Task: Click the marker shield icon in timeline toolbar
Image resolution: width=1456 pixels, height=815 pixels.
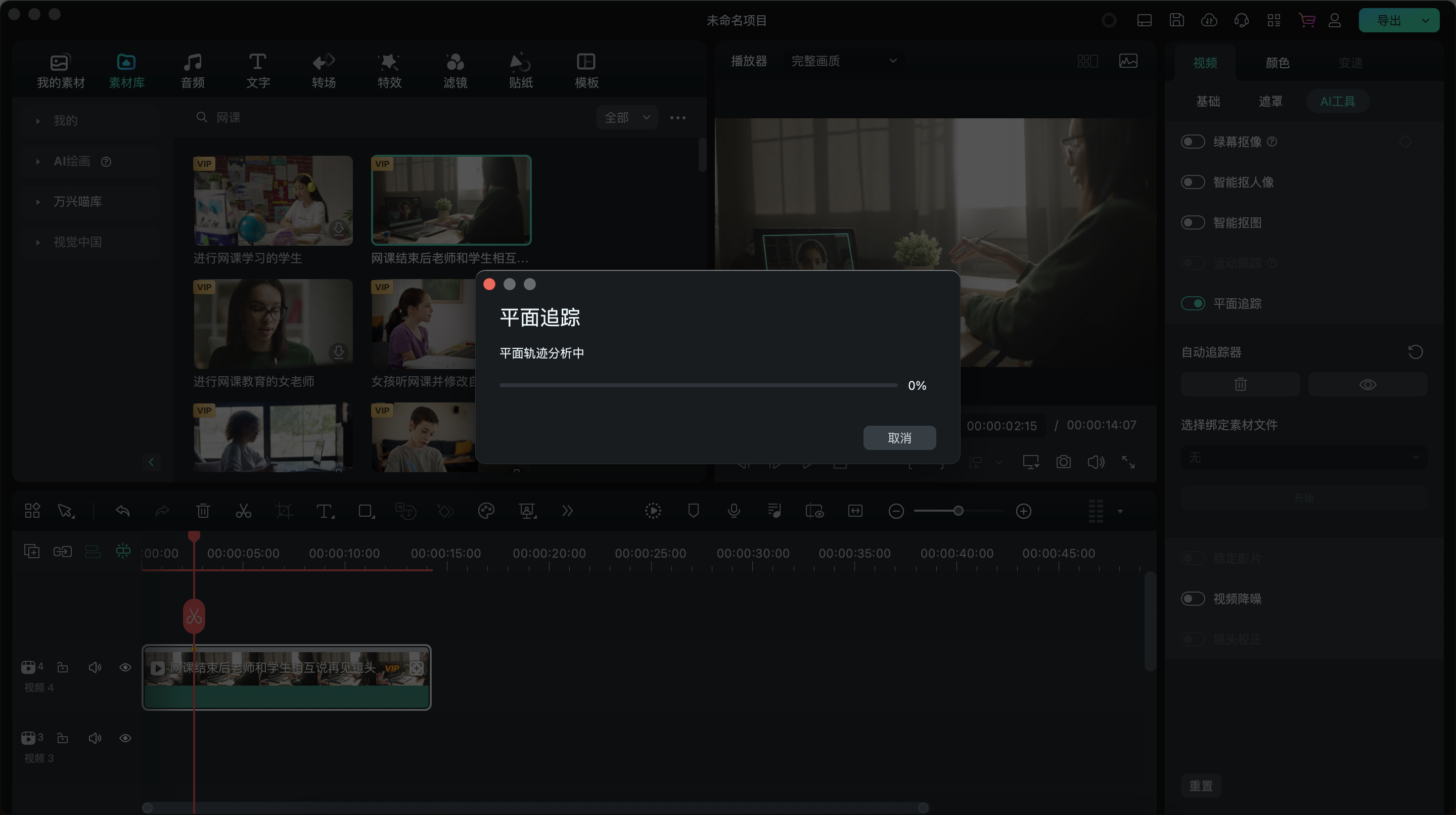Action: [x=693, y=511]
